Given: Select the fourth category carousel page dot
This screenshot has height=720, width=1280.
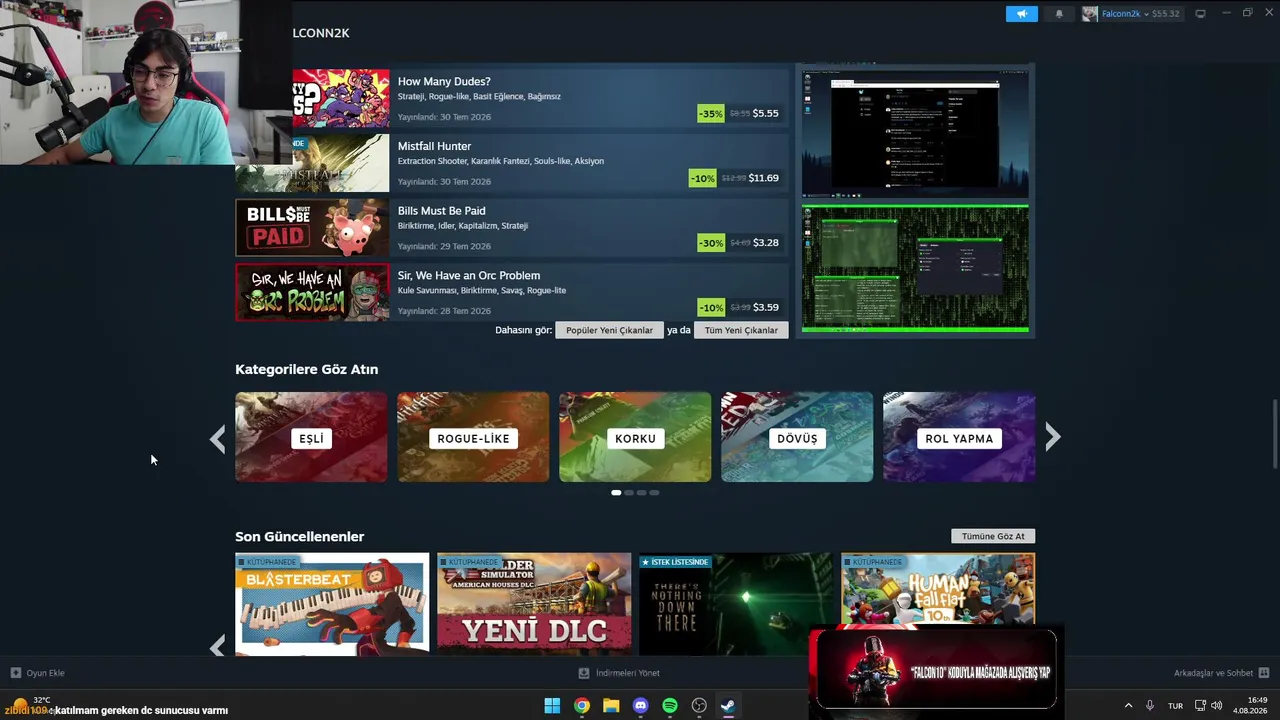Looking at the screenshot, I should point(655,492).
